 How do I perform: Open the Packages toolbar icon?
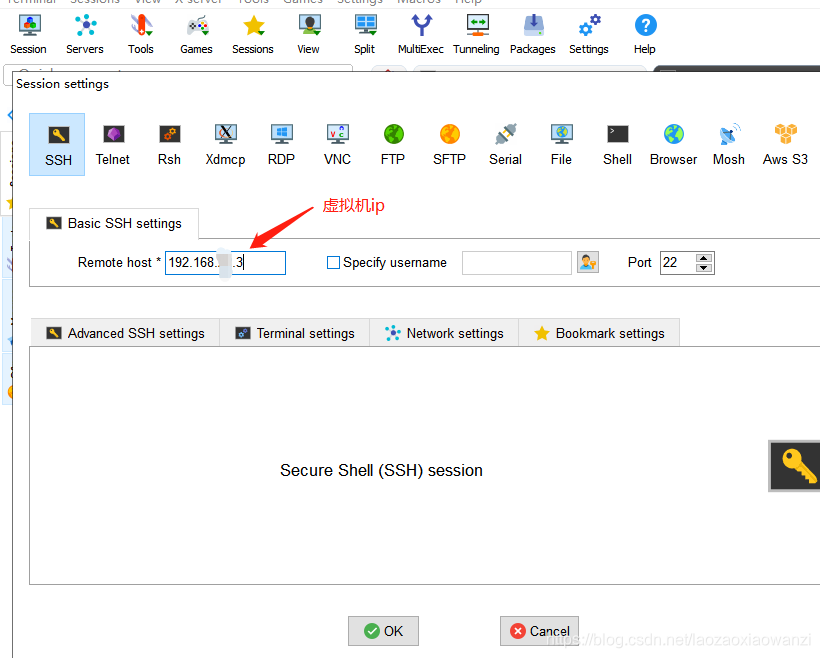coord(533,35)
